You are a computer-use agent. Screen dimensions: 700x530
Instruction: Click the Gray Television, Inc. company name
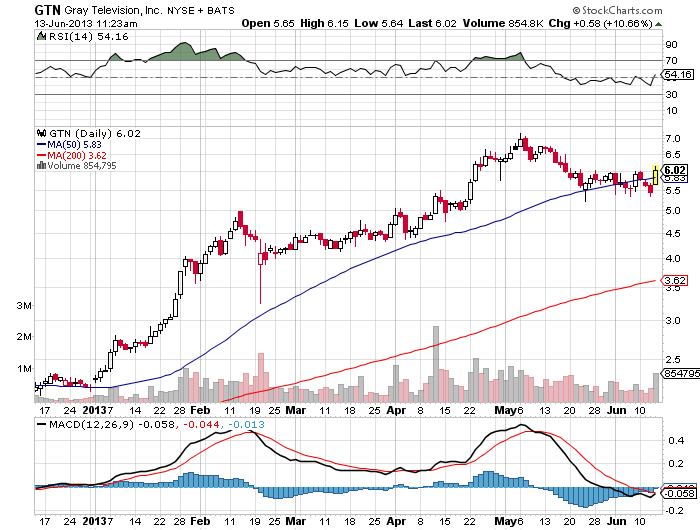pos(114,10)
